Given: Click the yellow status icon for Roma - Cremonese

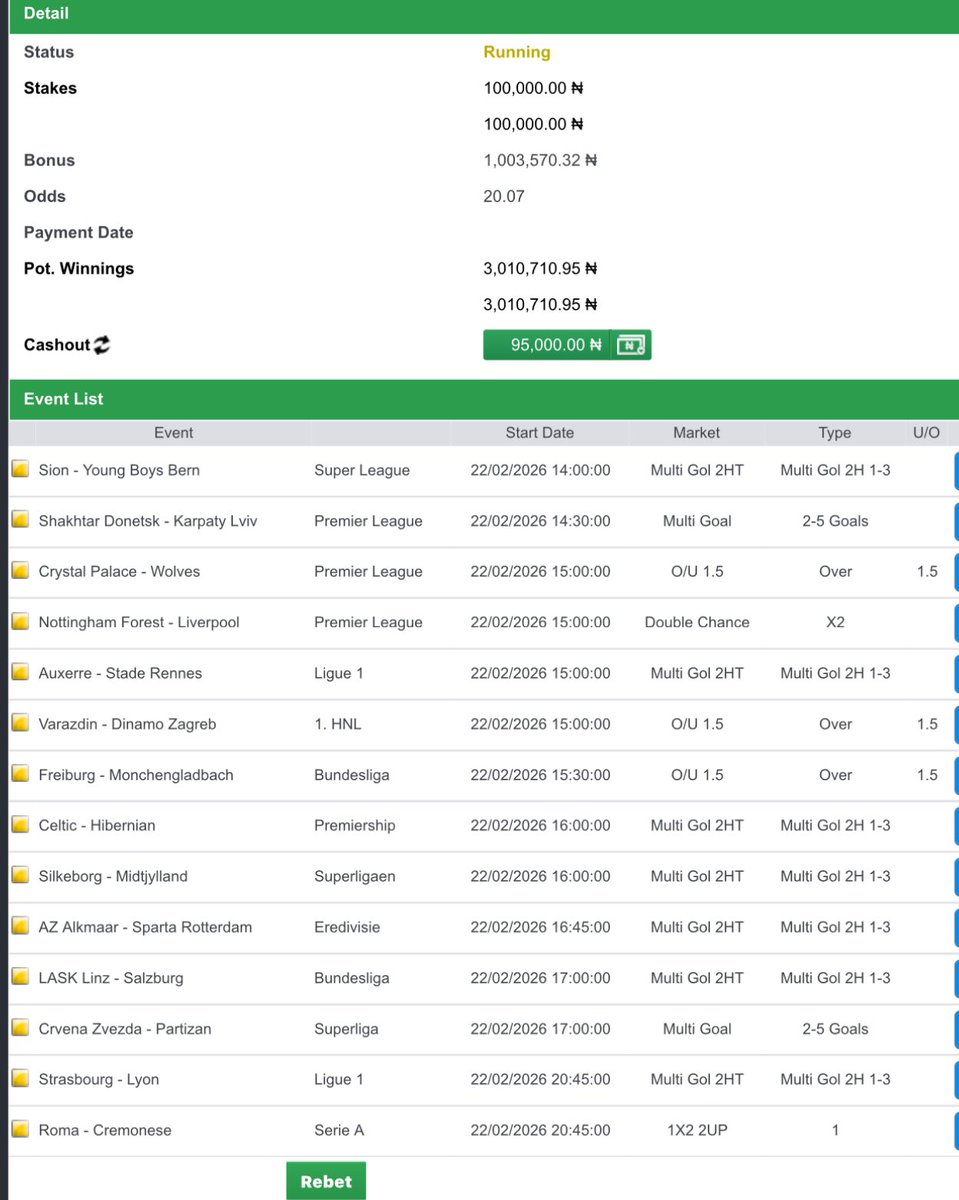Looking at the screenshot, I should click(x=20, y=1129).
